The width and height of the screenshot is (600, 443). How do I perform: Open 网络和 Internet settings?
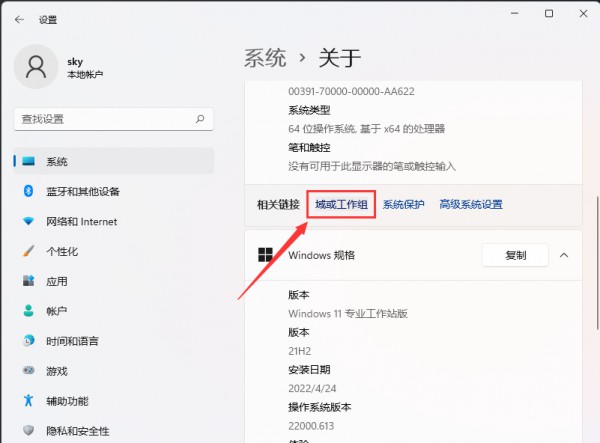pyautogui.click(x=113, y=221)
